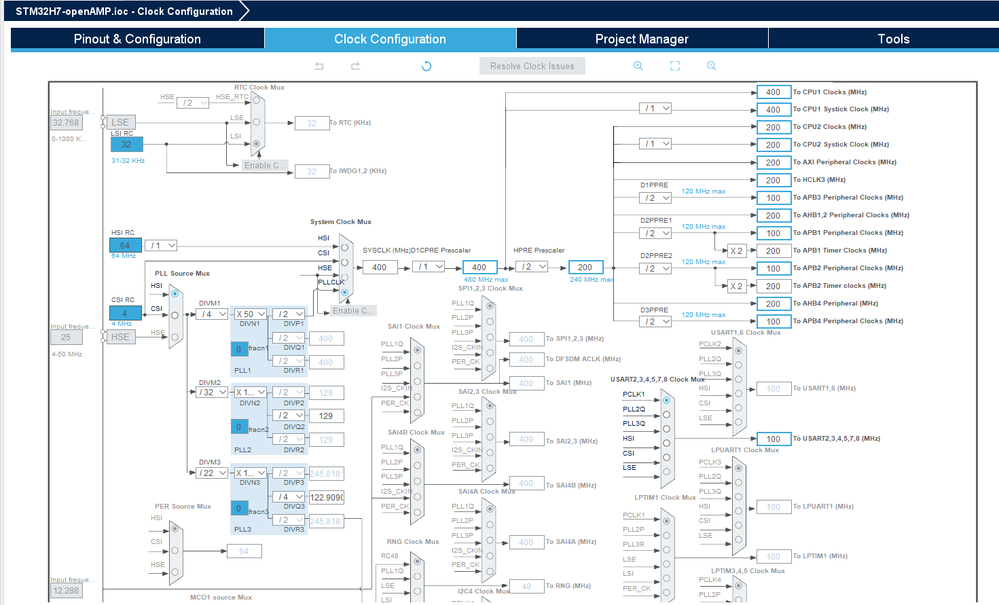Select HSE in PLL Source Mux

[x=175, y=337]
